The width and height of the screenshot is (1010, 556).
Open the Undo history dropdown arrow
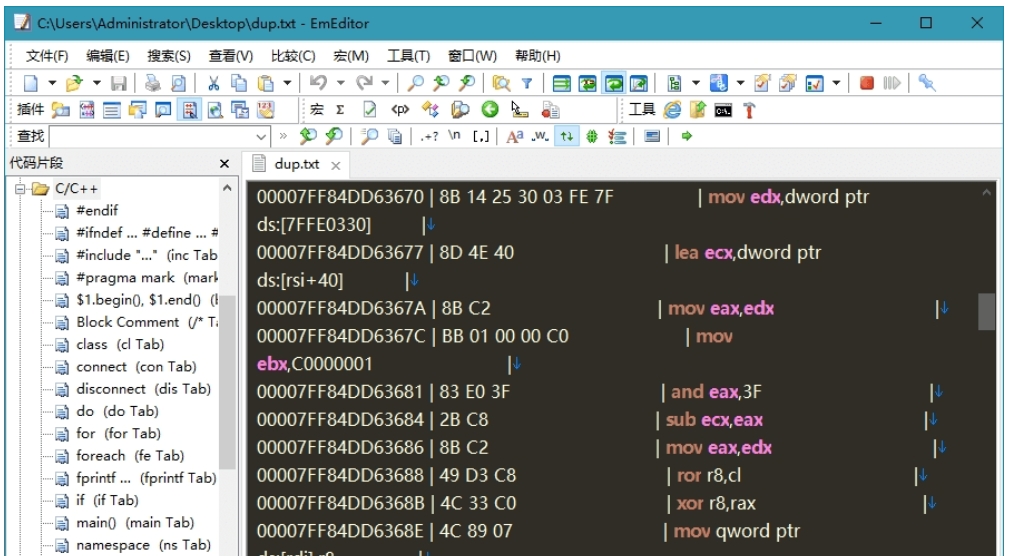point(340,83)
